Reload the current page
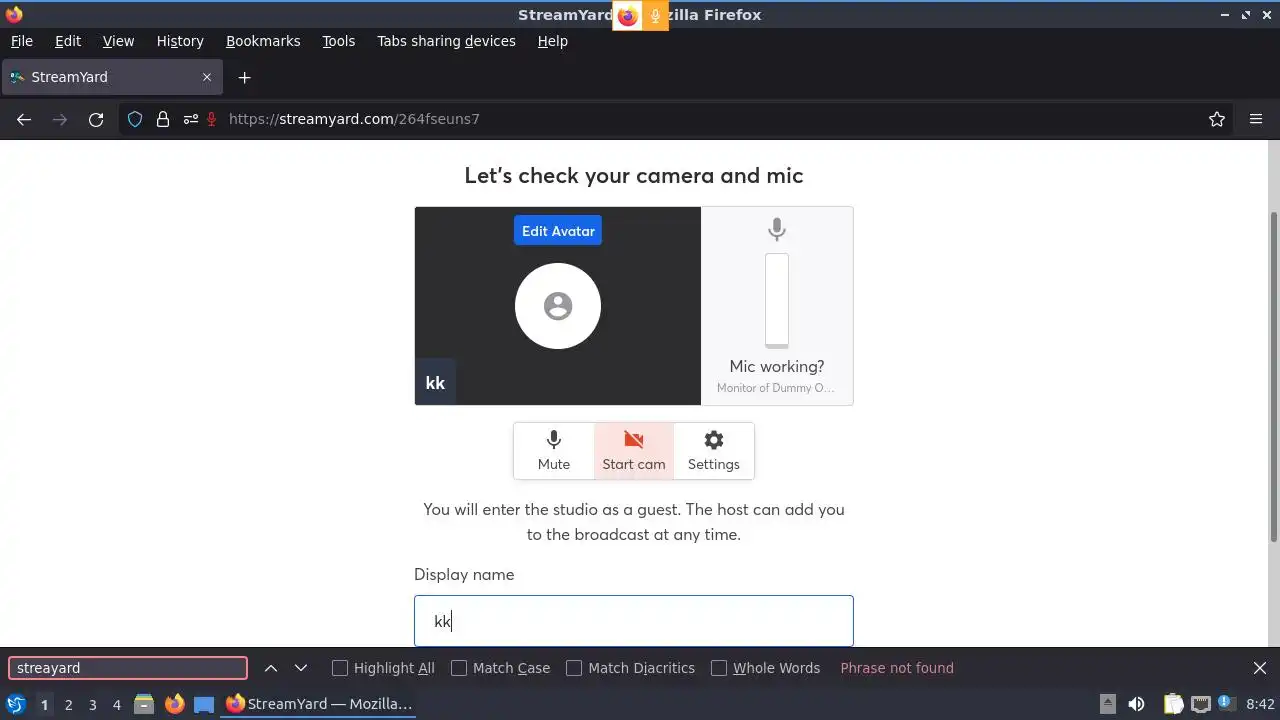1280x720 pixels. [x=96, y=119]
